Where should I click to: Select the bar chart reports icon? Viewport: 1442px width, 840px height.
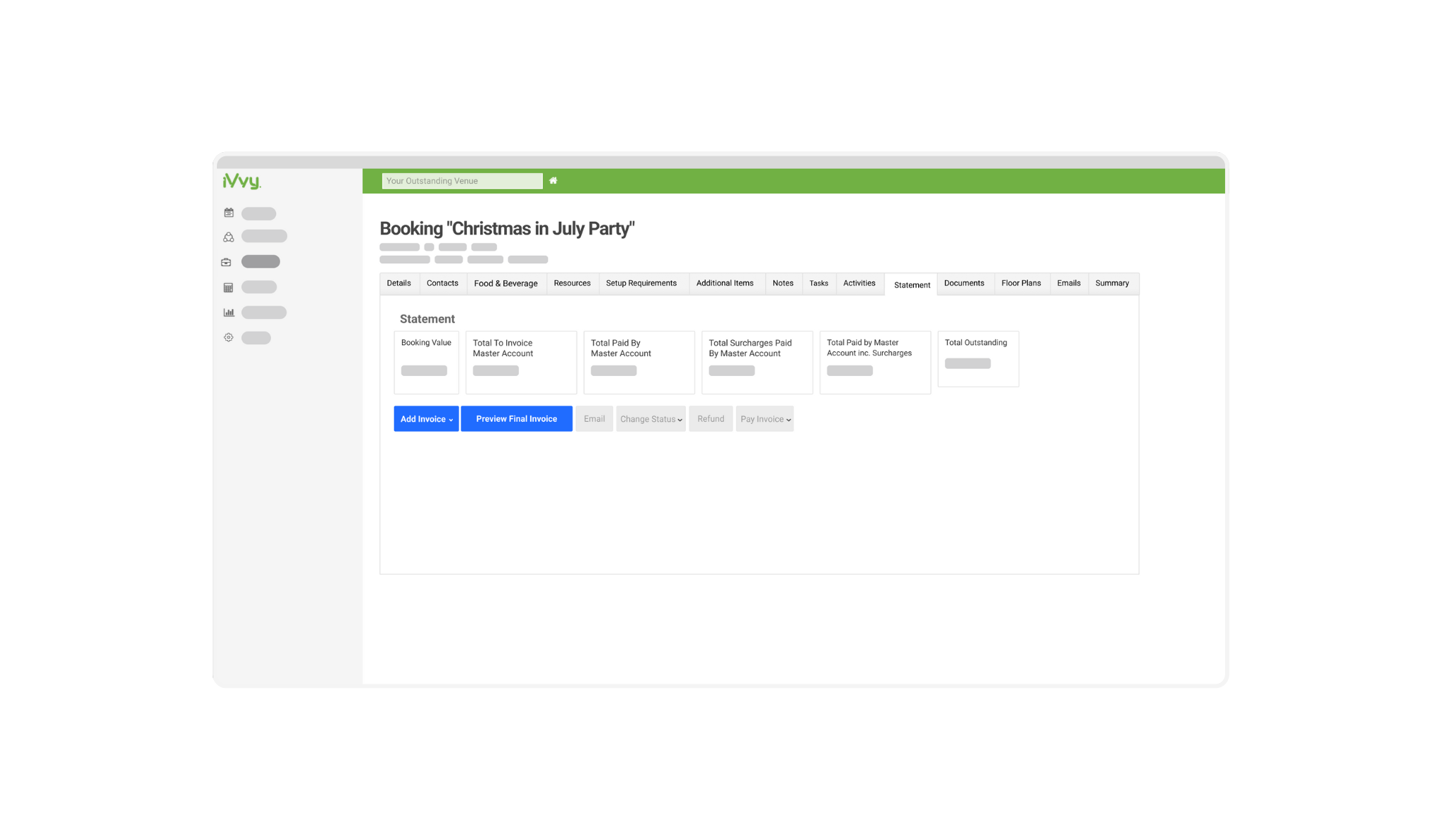pos(228,312)
